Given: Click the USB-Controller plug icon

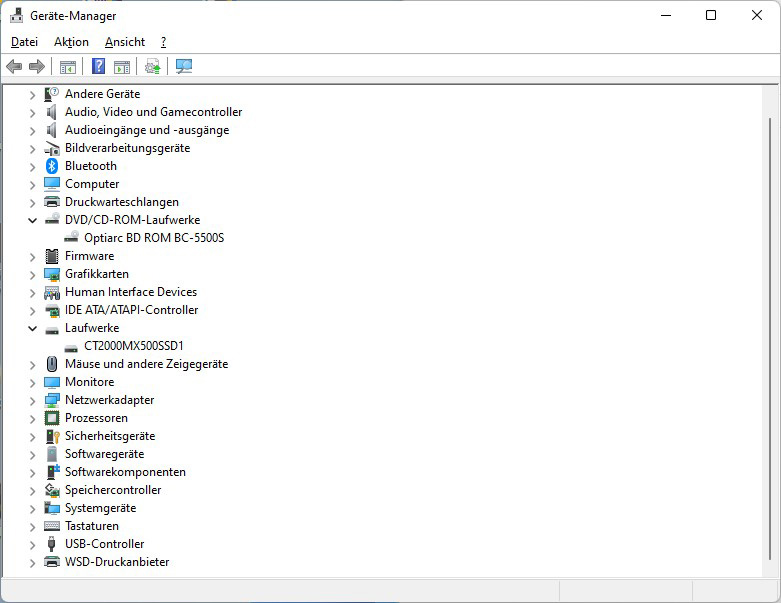Looking at the screenshot, I should pos(51,544).
